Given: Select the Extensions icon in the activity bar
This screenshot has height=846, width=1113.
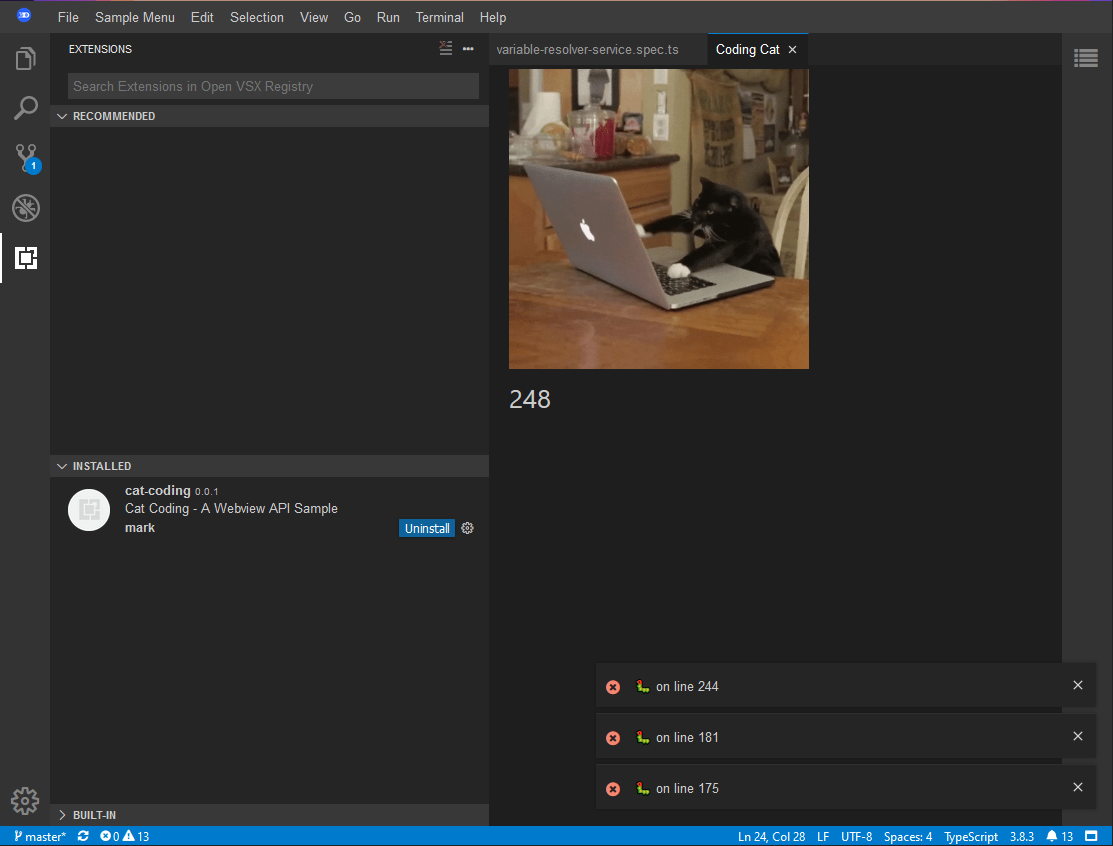Looking at the screenshot, I should pos(25,258).
